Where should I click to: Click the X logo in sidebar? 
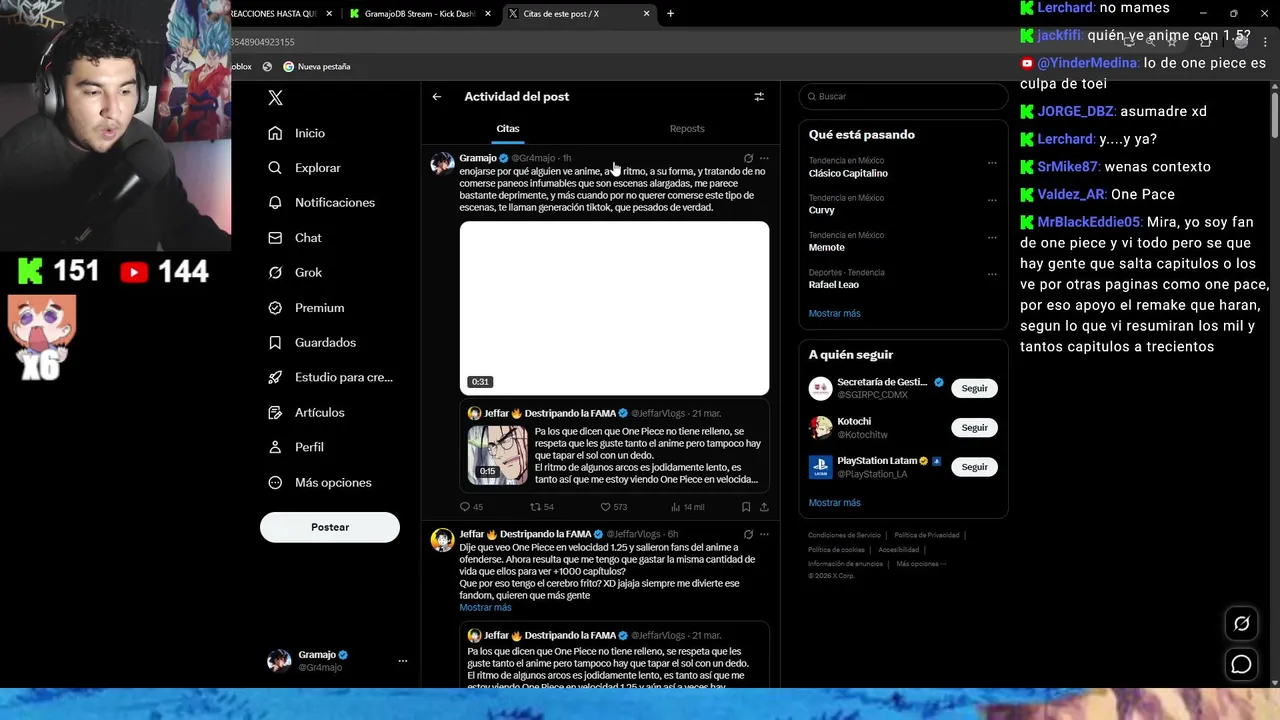tap(275, 98)
